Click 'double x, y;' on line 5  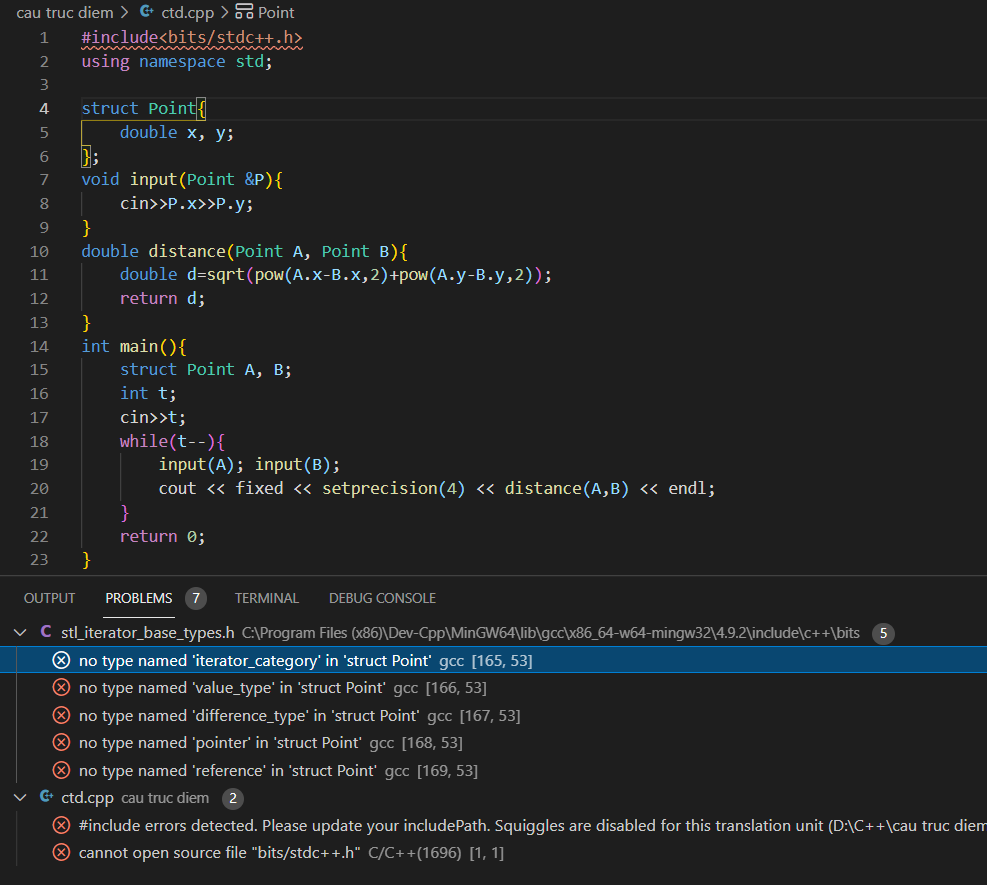[x=177, y=133]
